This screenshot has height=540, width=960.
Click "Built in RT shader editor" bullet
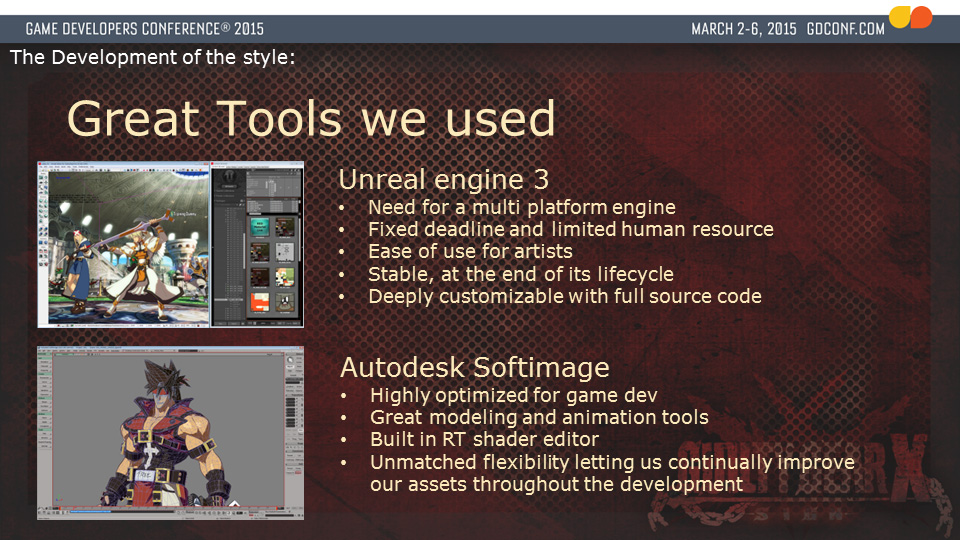(x=484, y=440)
